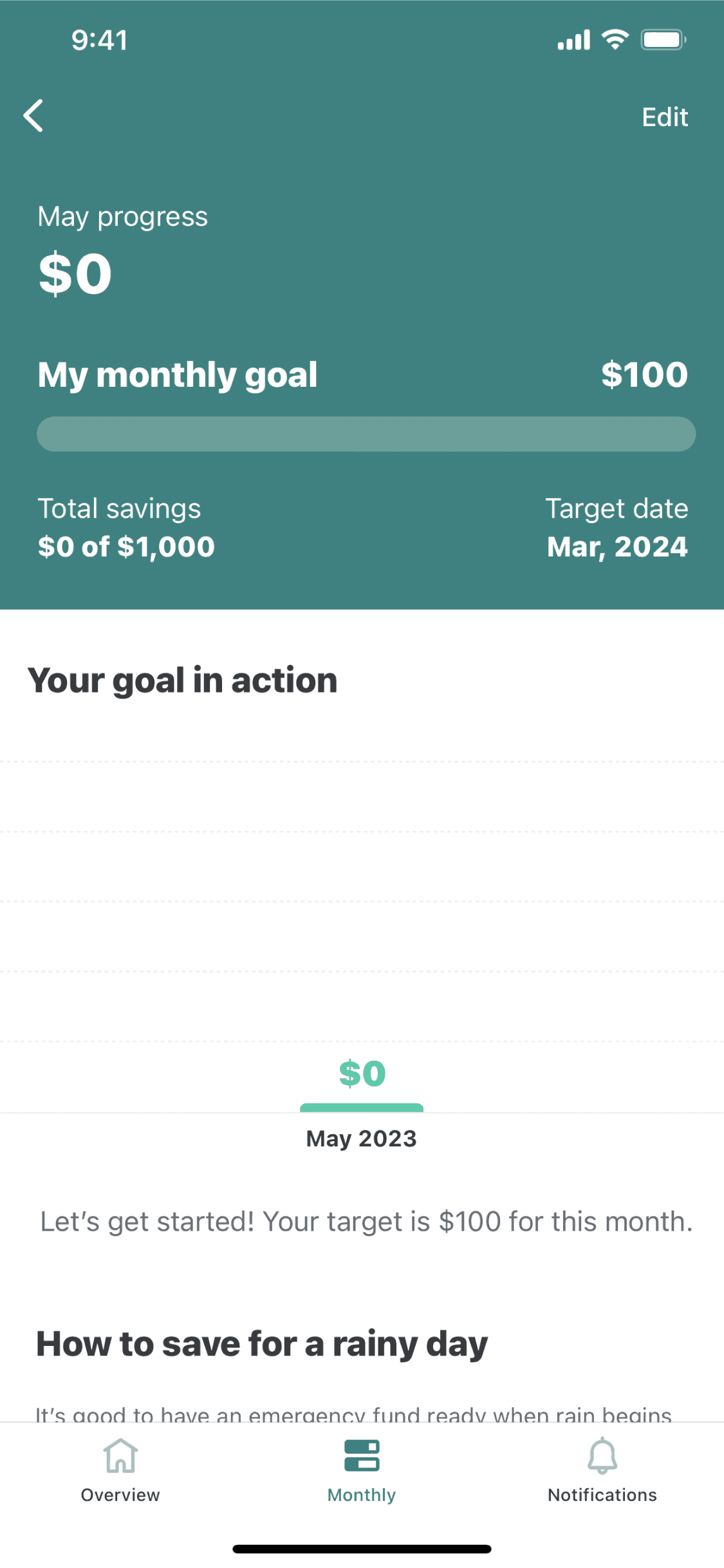This screenshot has width=724, height=1568.
Task: Select the May 2023 chart bar
Action: pyautogui.click(x=362, y=1108)
